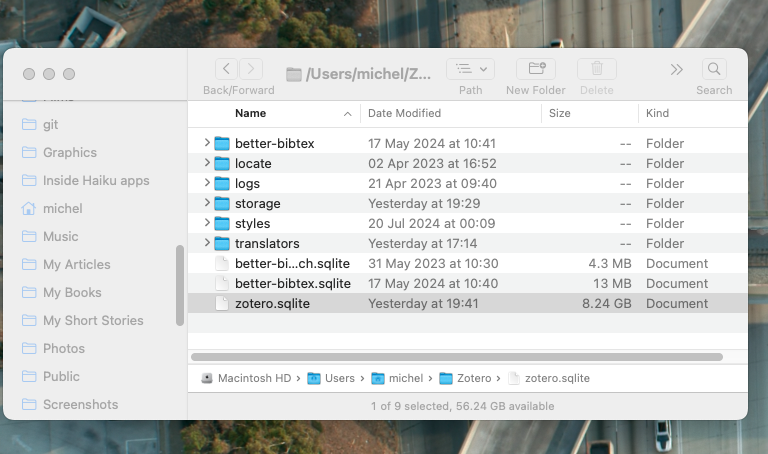
Task: Click the 8.24 GB size value
Action: coord(606,304)
